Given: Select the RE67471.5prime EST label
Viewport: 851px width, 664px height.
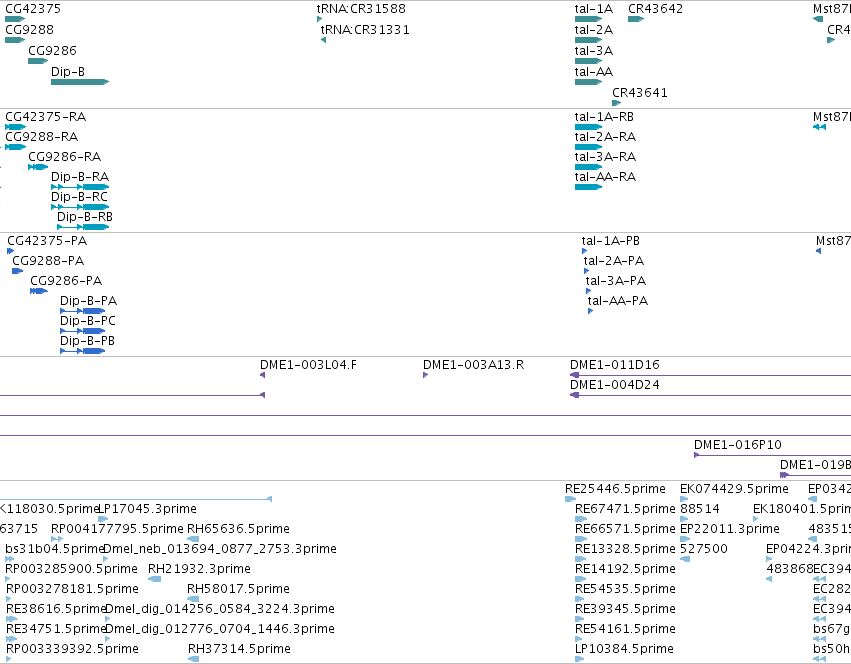Looking at the screenshot, I should (x=625, y=509).
